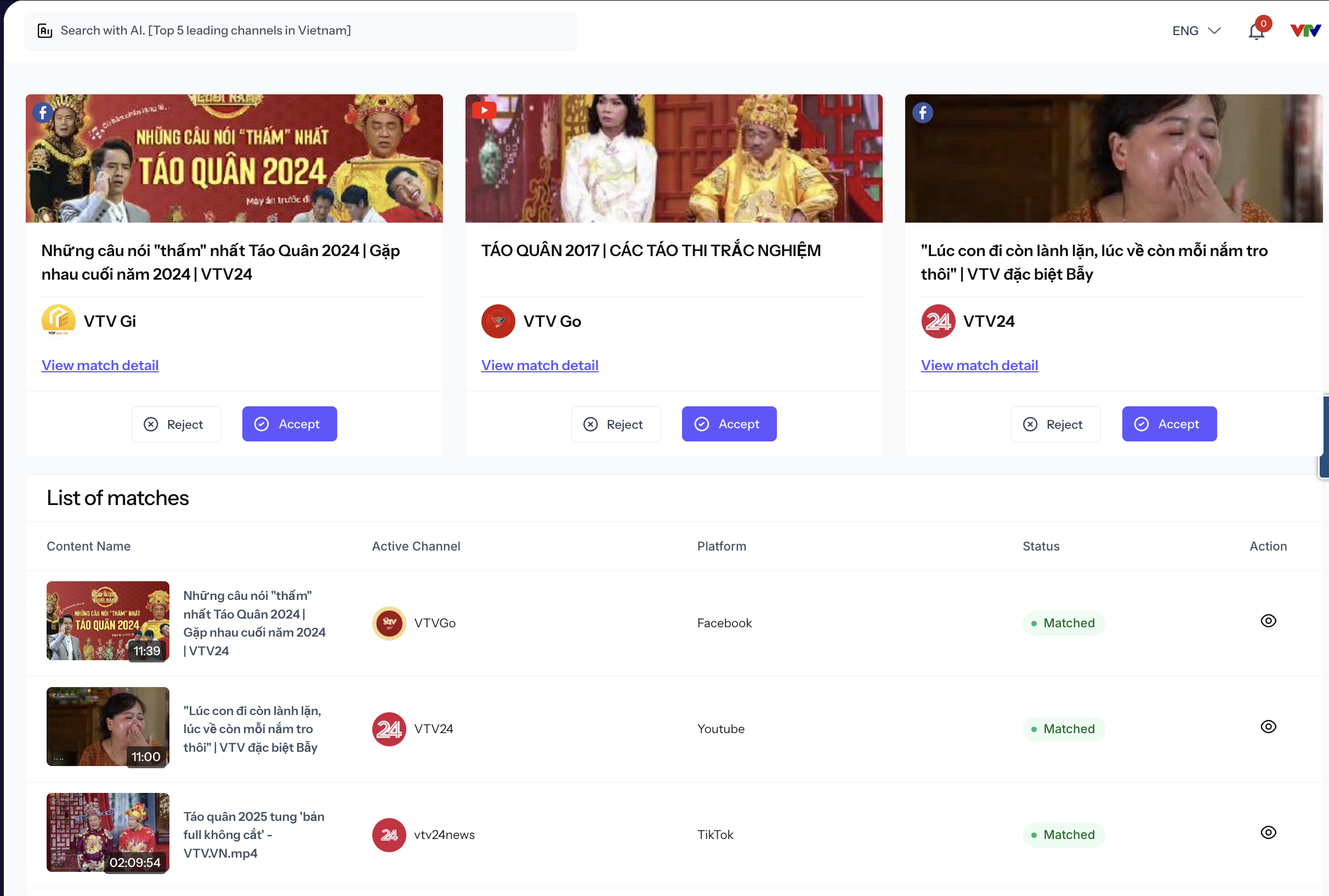Open the 11:39 video thumbnail in list
Viewport: 1329px width, 896px height.
pos(108,621)
